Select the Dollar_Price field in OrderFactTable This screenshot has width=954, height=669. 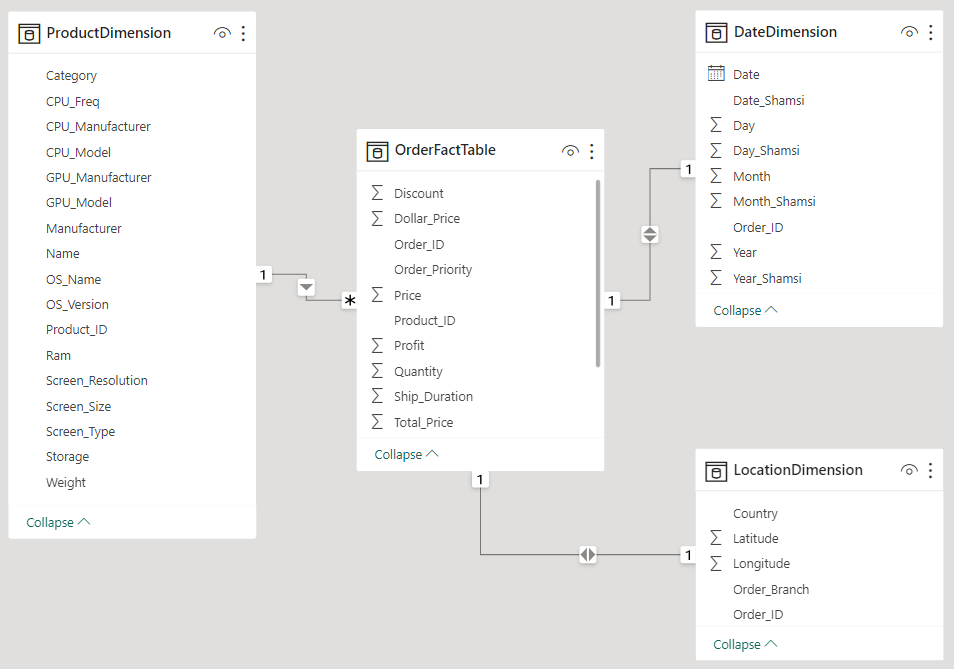[426, 218]
